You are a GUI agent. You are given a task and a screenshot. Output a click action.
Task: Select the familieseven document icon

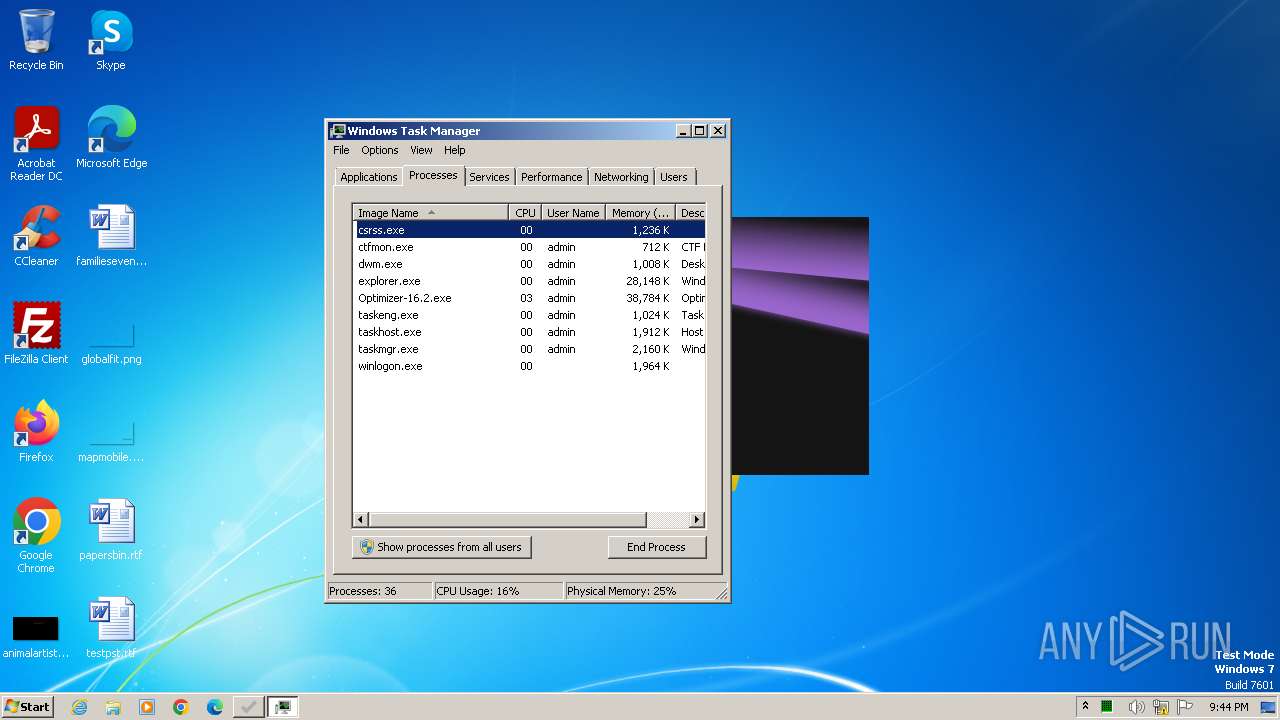click(111, 236)
